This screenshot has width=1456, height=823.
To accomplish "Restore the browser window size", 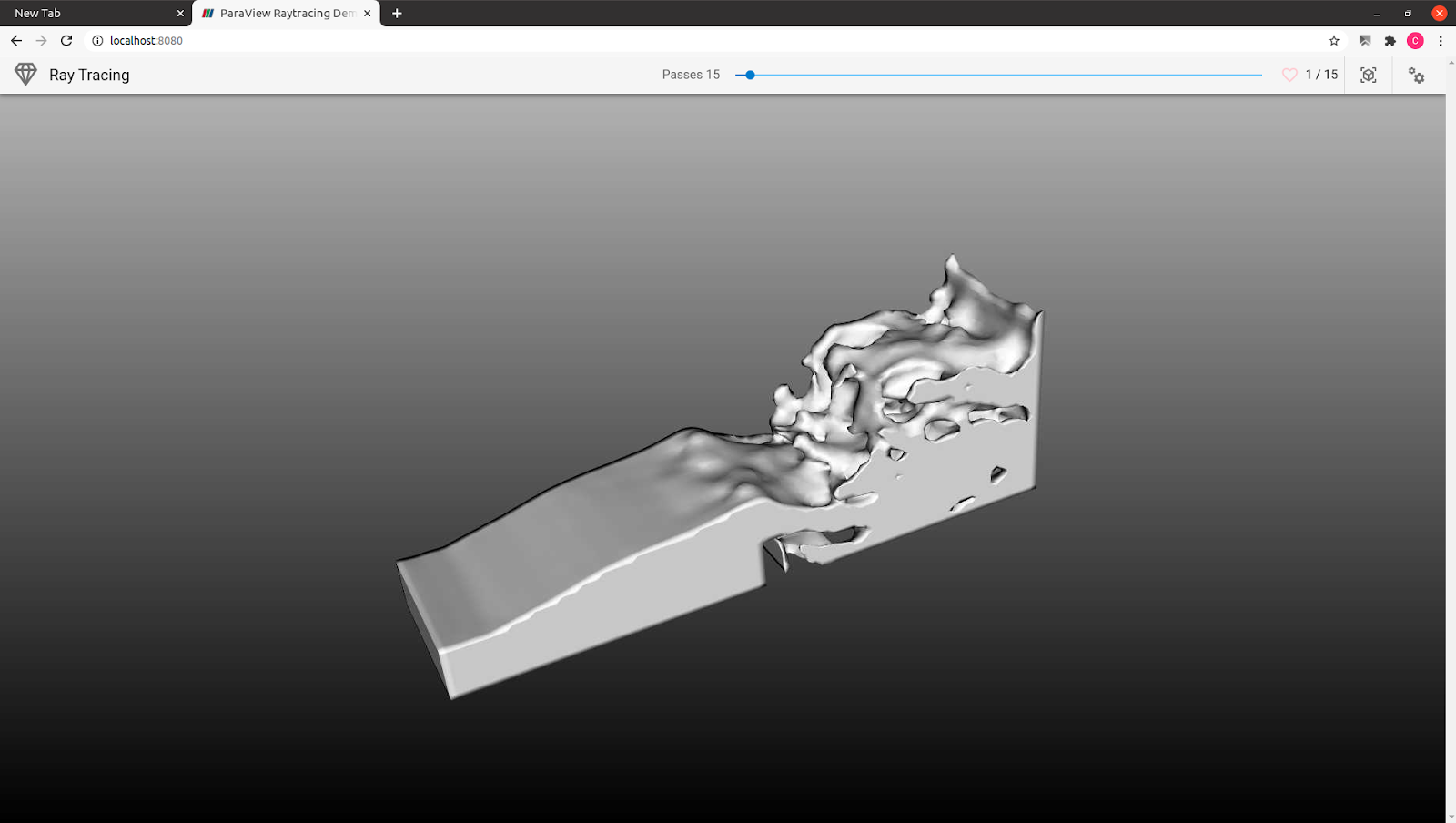I will 1408,13.
